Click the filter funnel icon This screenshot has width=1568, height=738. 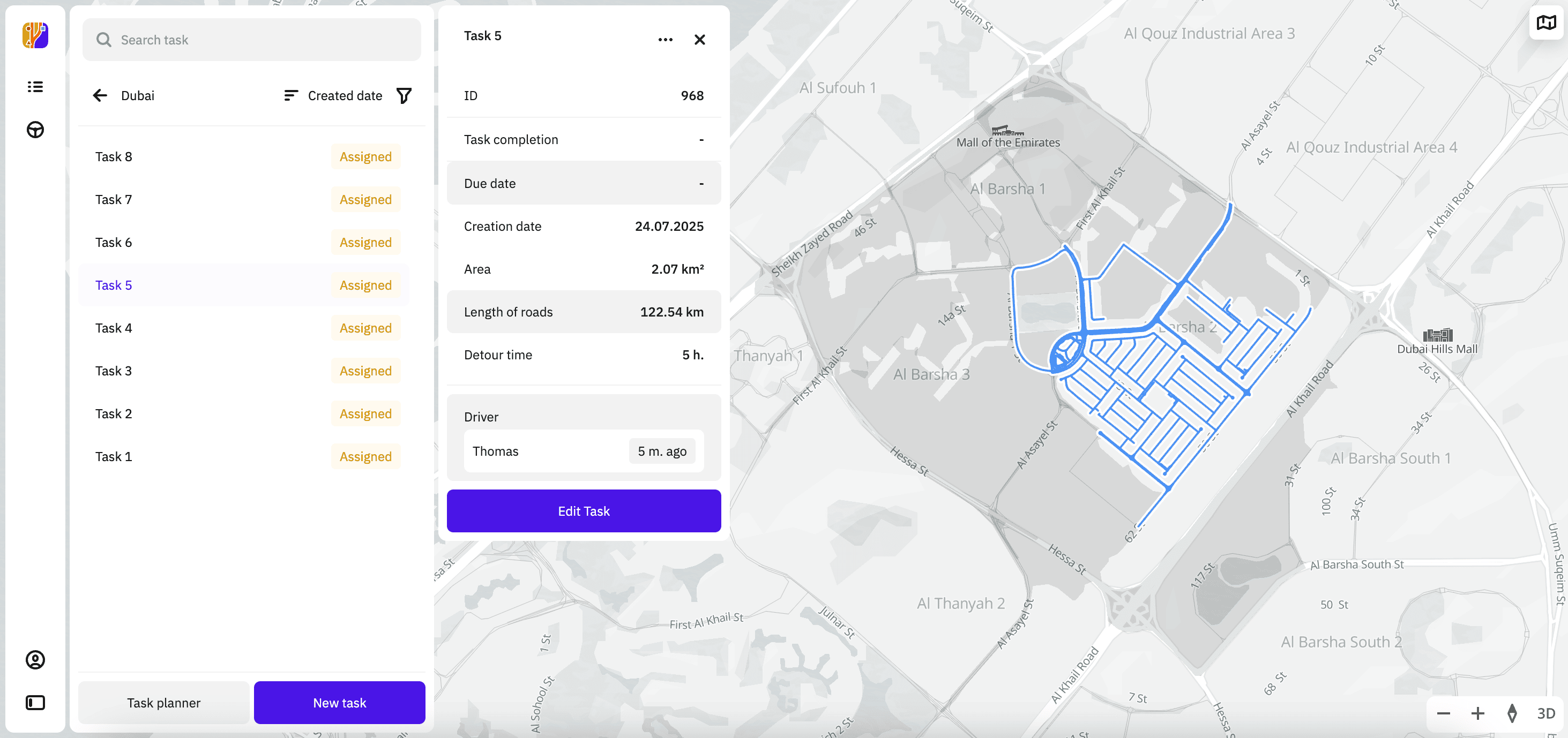click(404, 95)
